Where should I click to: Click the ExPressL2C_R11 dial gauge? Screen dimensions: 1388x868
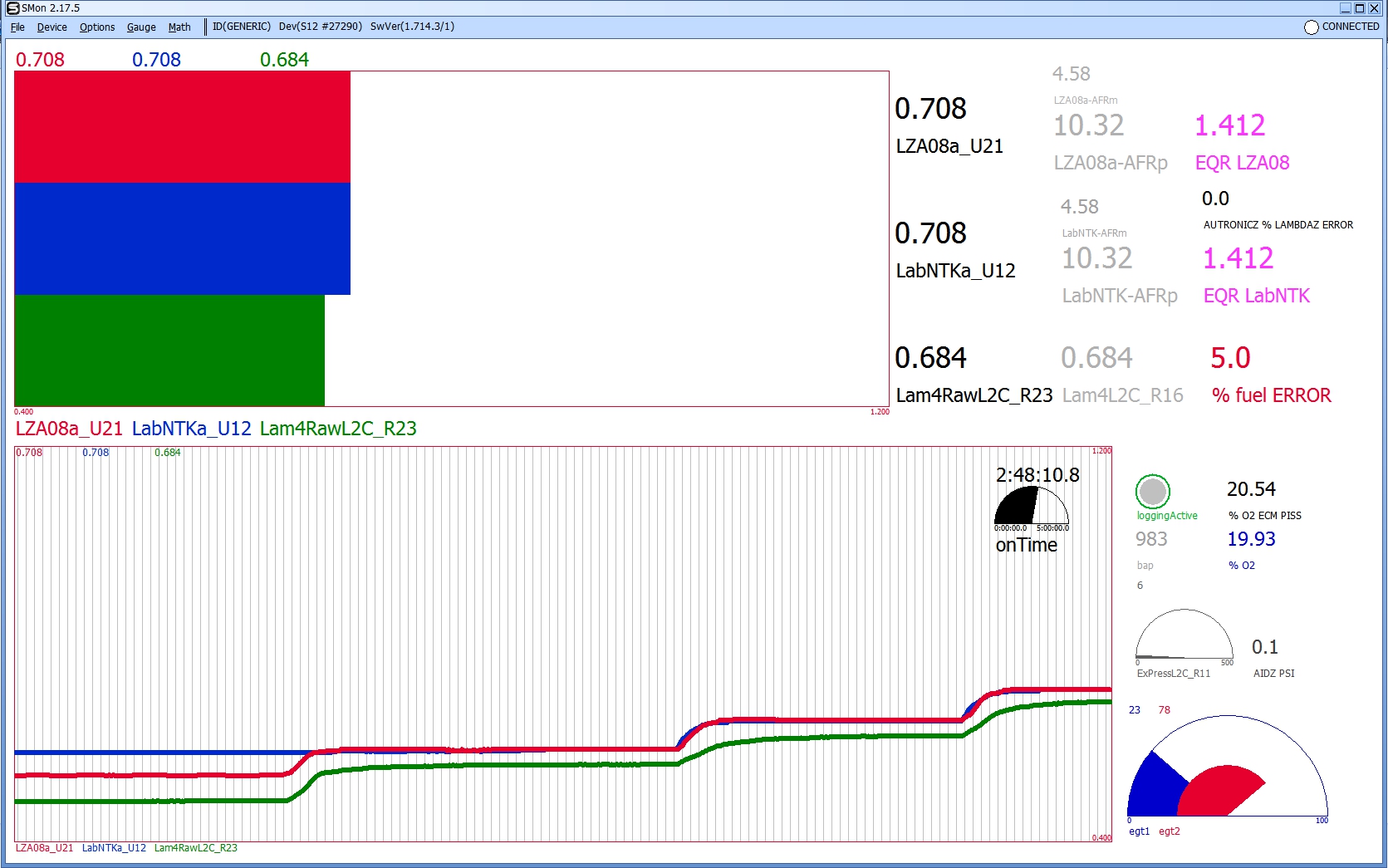[x=1184, y=636]
